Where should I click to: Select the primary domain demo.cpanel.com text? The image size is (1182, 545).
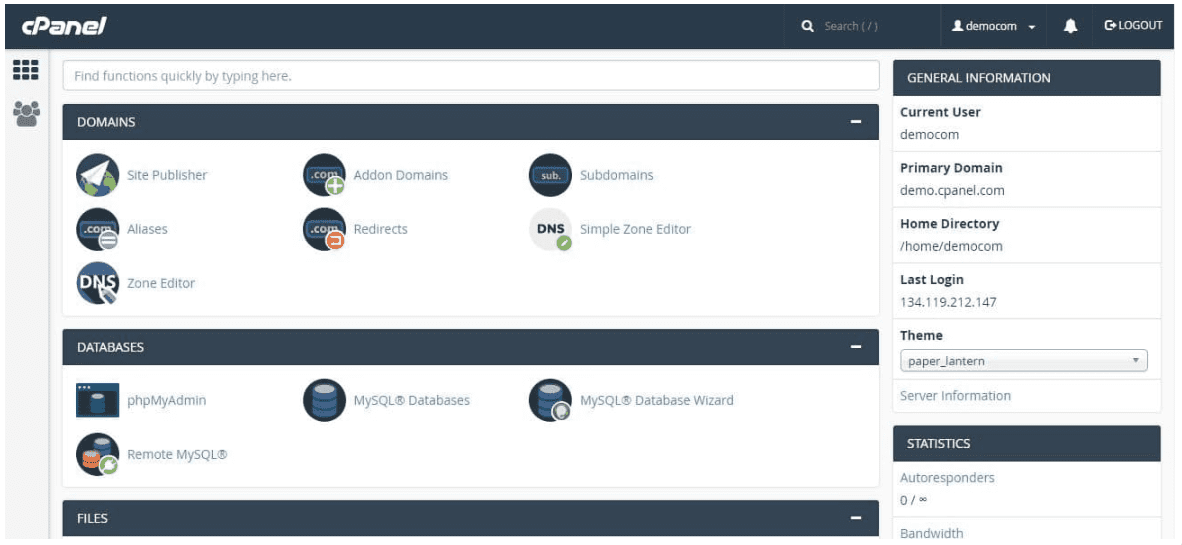pos(952,191)
